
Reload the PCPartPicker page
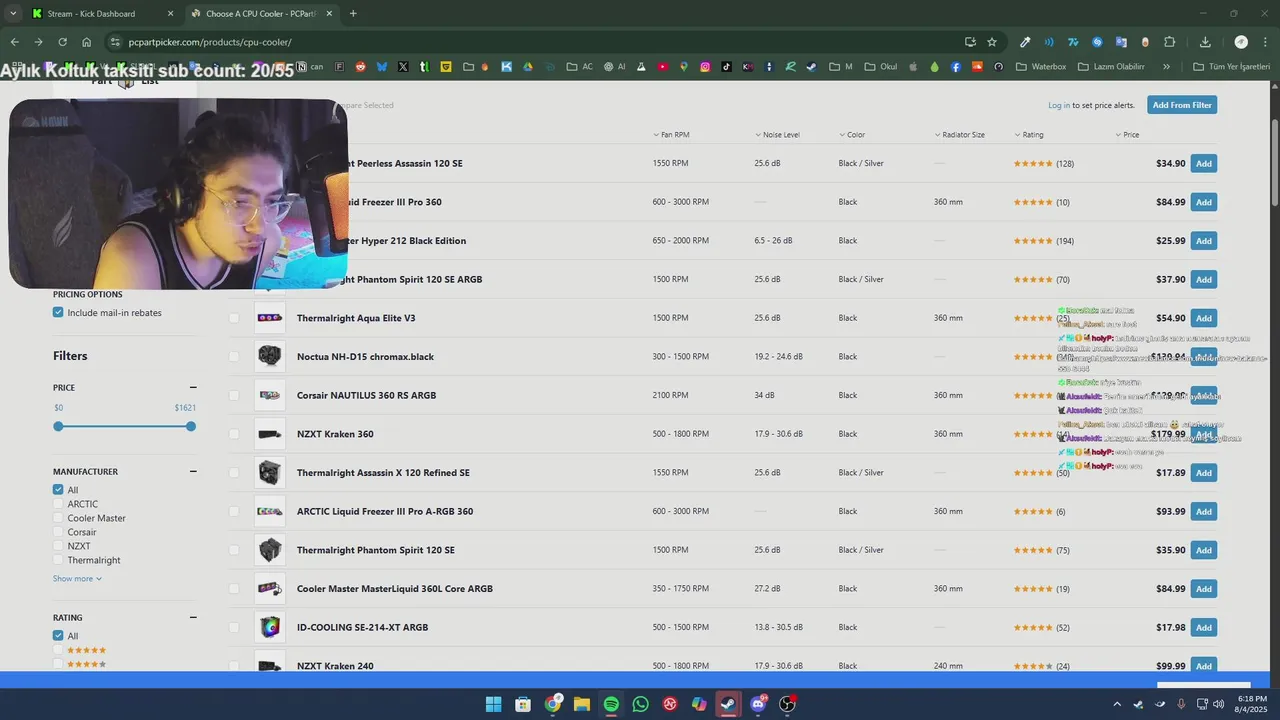pyautogui.click(x=62, y=42)
